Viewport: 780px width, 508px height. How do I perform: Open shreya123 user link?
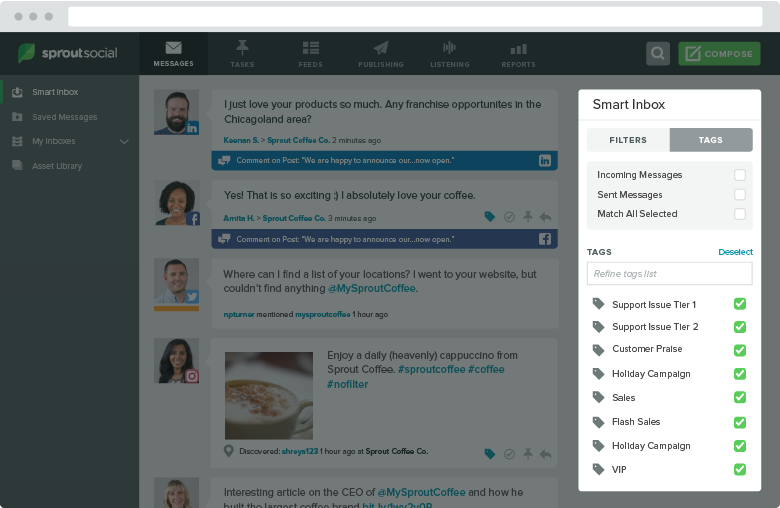(299, 451)
